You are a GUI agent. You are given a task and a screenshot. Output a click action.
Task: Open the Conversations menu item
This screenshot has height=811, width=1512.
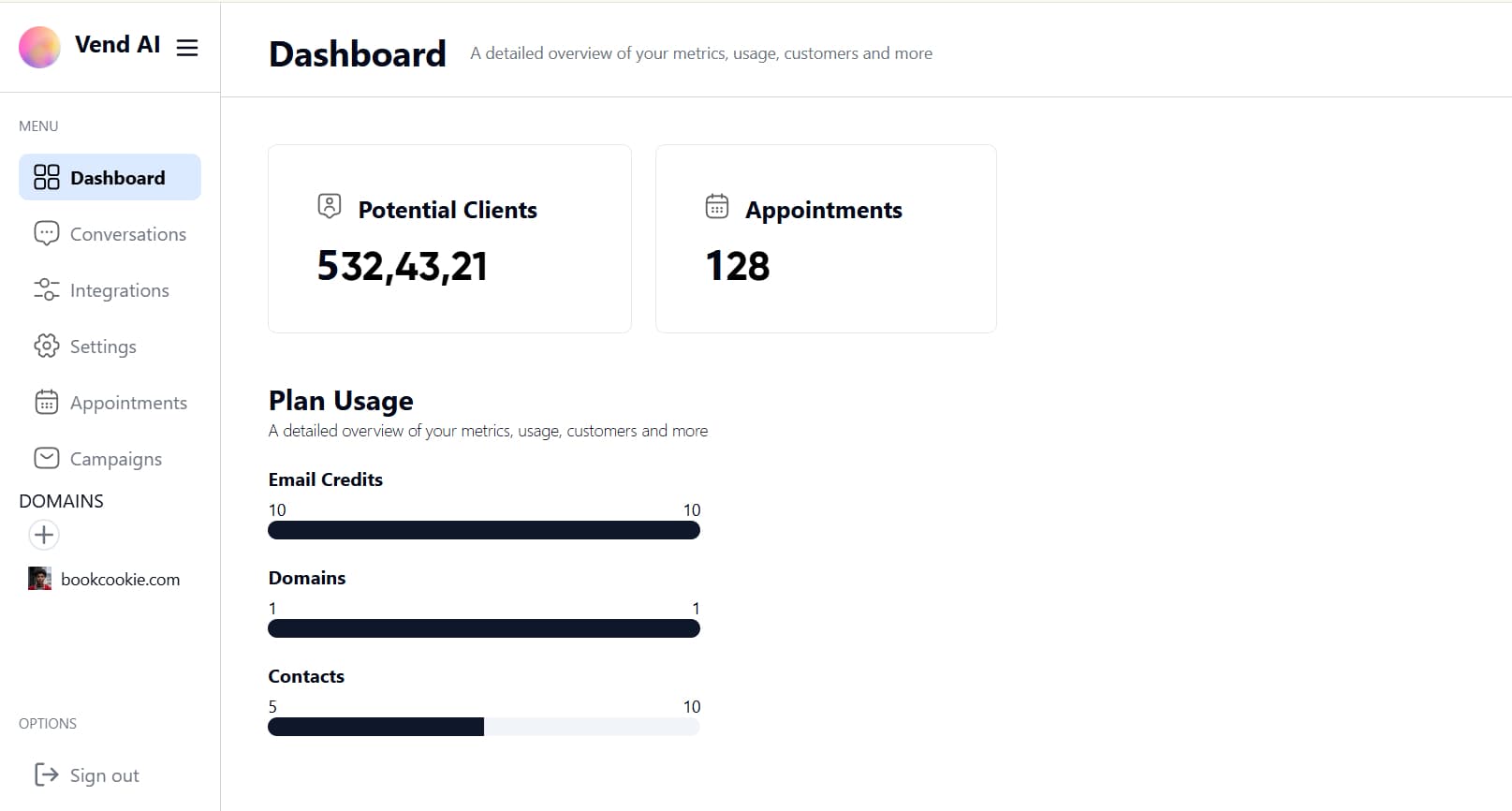127,234
